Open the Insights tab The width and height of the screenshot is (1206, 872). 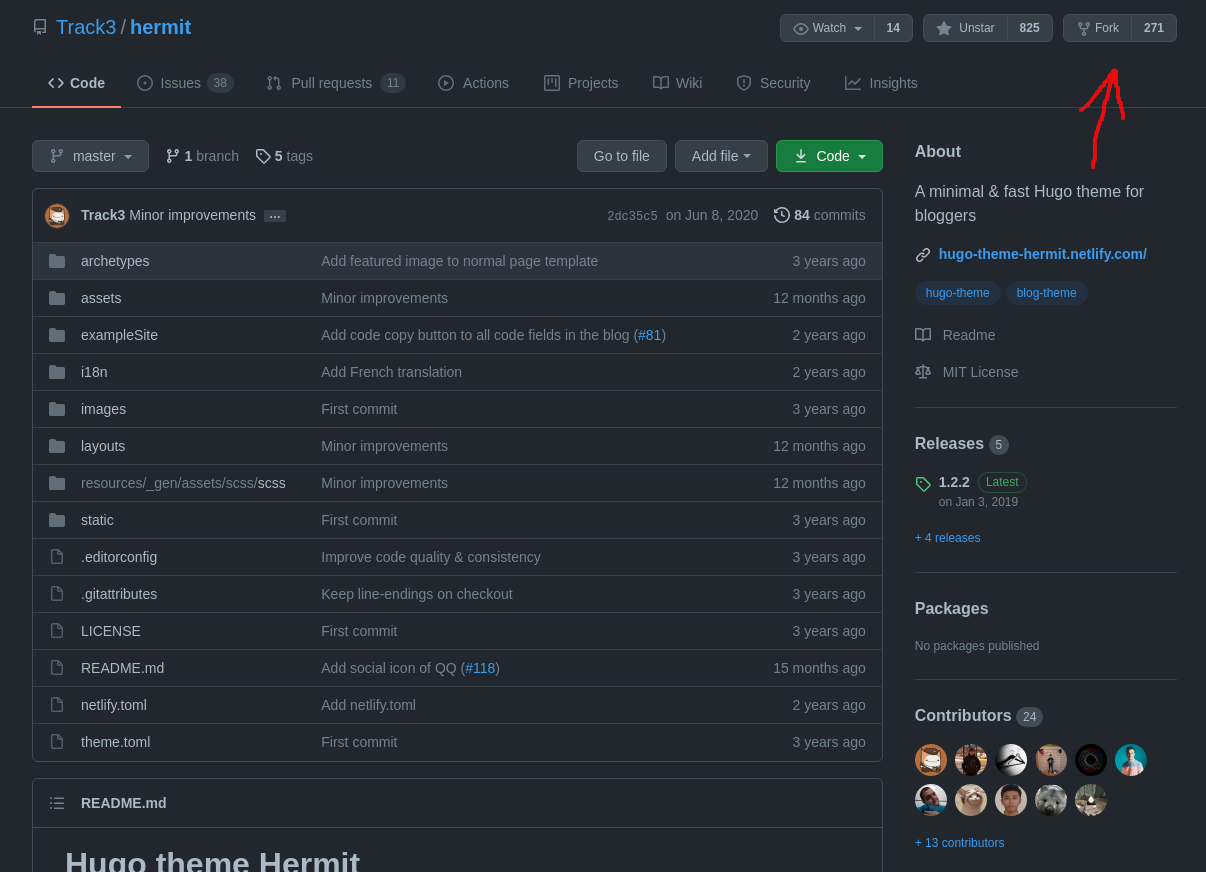click(881, 83)
